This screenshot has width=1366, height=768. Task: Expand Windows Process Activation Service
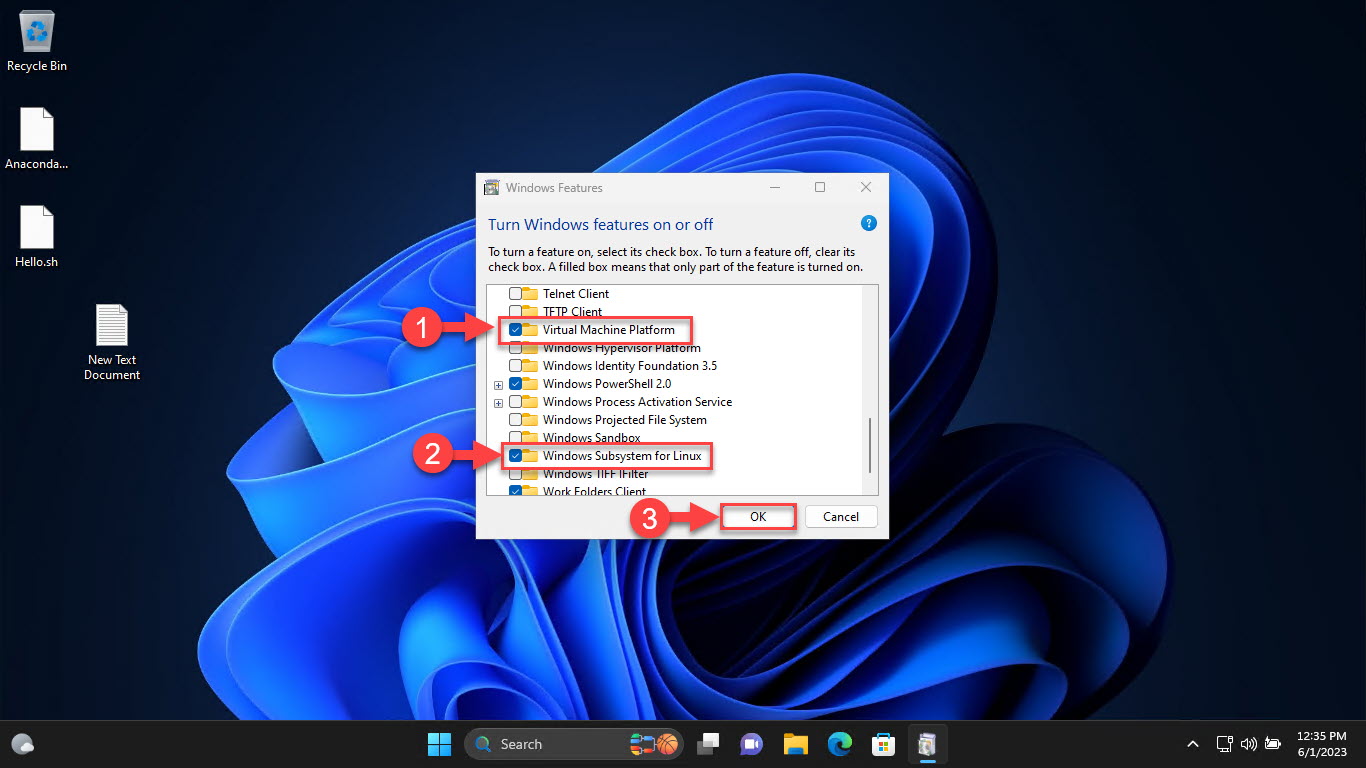(x=498, y=402)
